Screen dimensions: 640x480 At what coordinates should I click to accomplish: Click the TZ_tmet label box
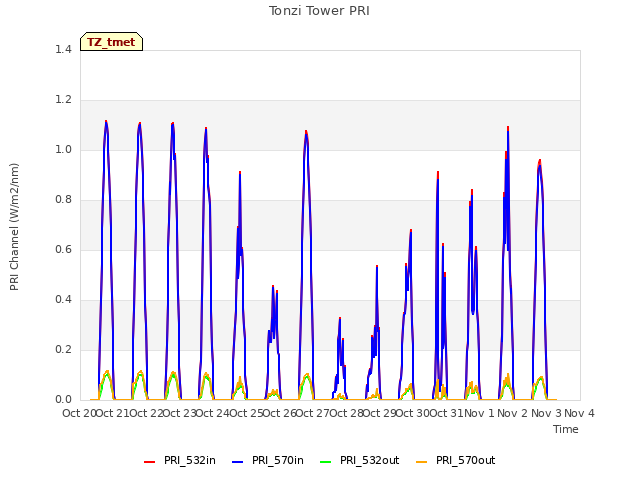click(x=111, y=42)
